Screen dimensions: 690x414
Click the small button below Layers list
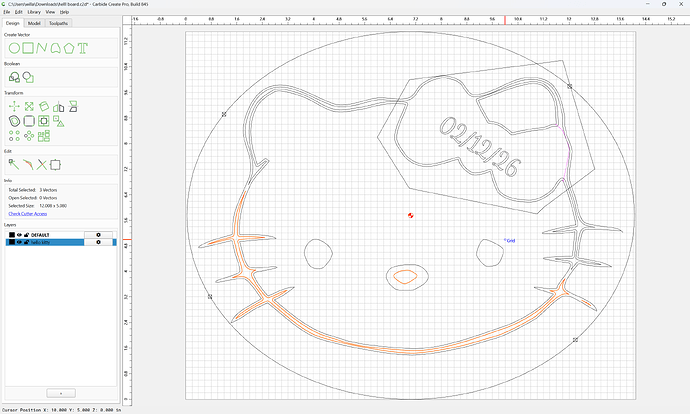coord(61,393)
